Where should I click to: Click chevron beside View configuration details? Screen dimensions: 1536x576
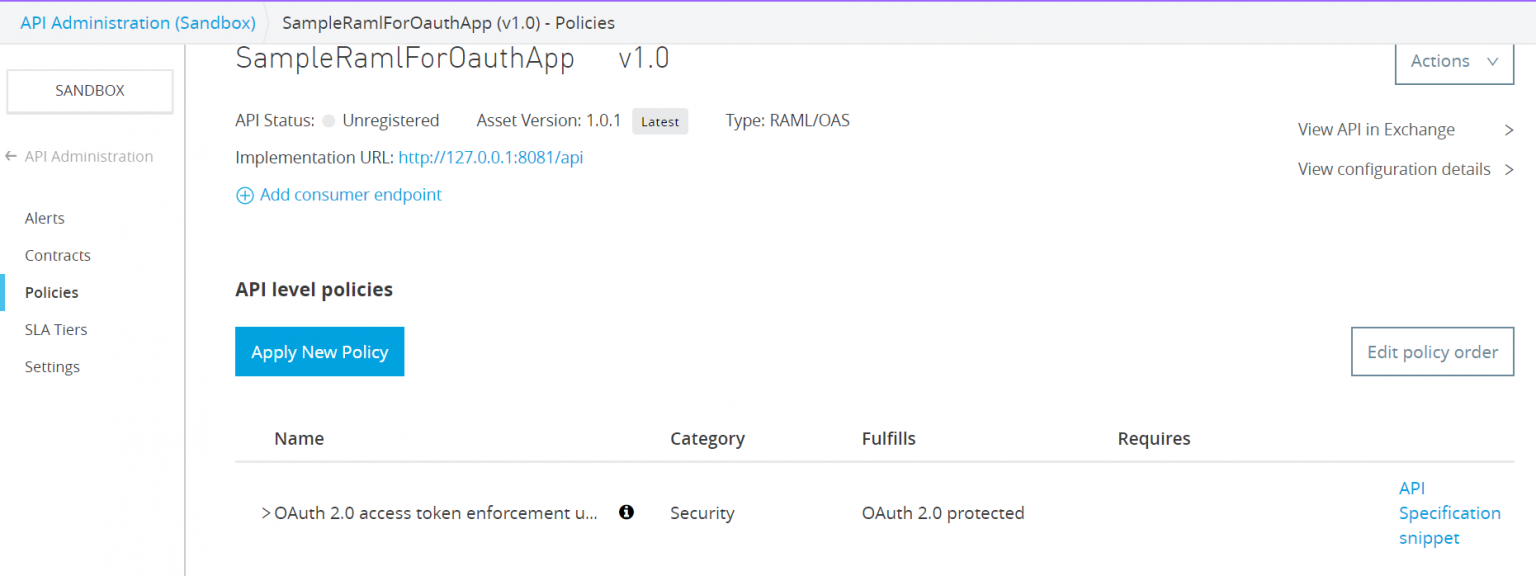(1508, 170)
